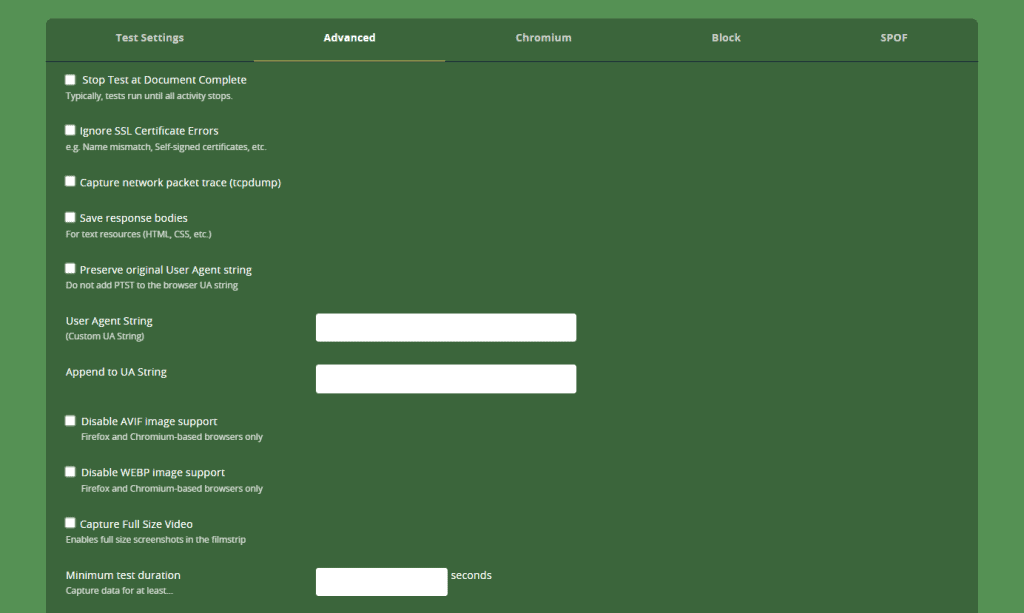Toggle Preserve original User Agent string
This screenshot has width=1024, height=613.
tap(70, 268)
